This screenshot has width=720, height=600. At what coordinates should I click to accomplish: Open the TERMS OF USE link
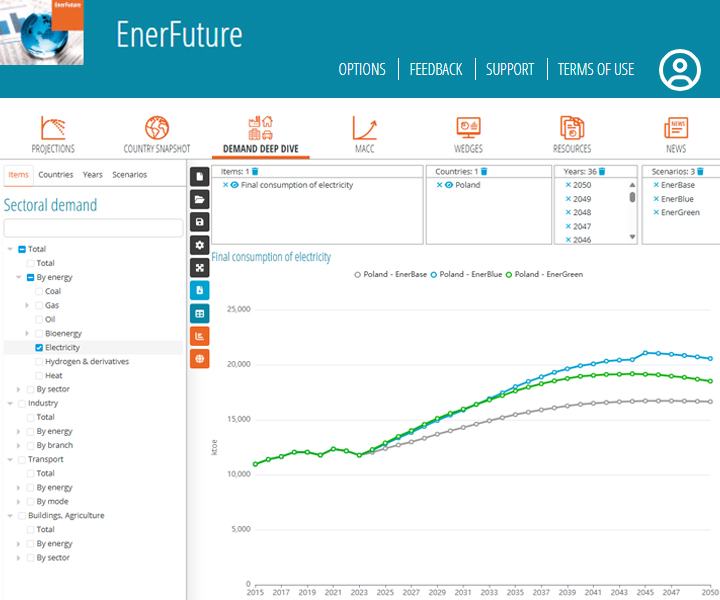596,69
